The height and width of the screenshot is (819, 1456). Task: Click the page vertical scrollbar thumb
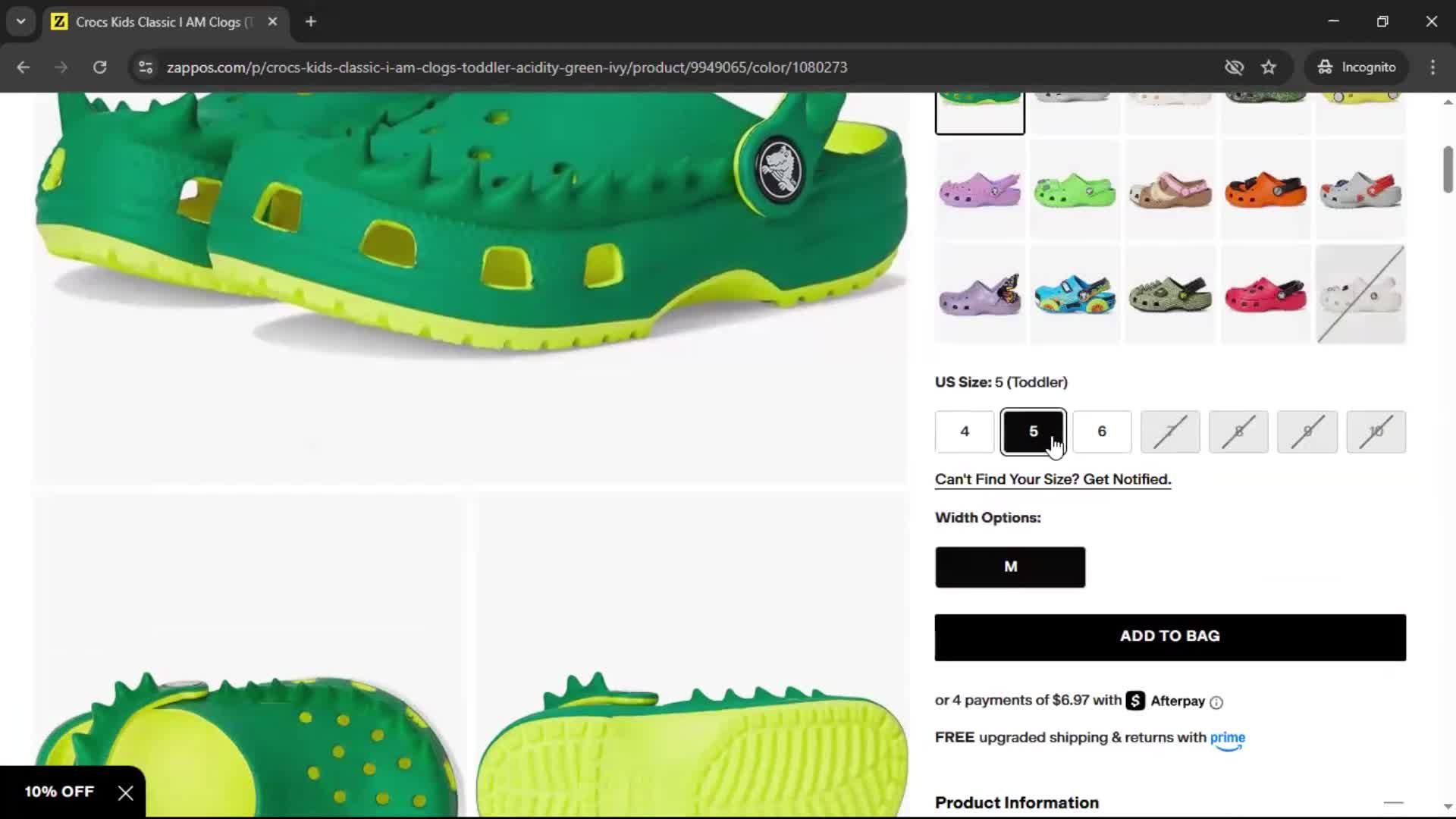1448,169
